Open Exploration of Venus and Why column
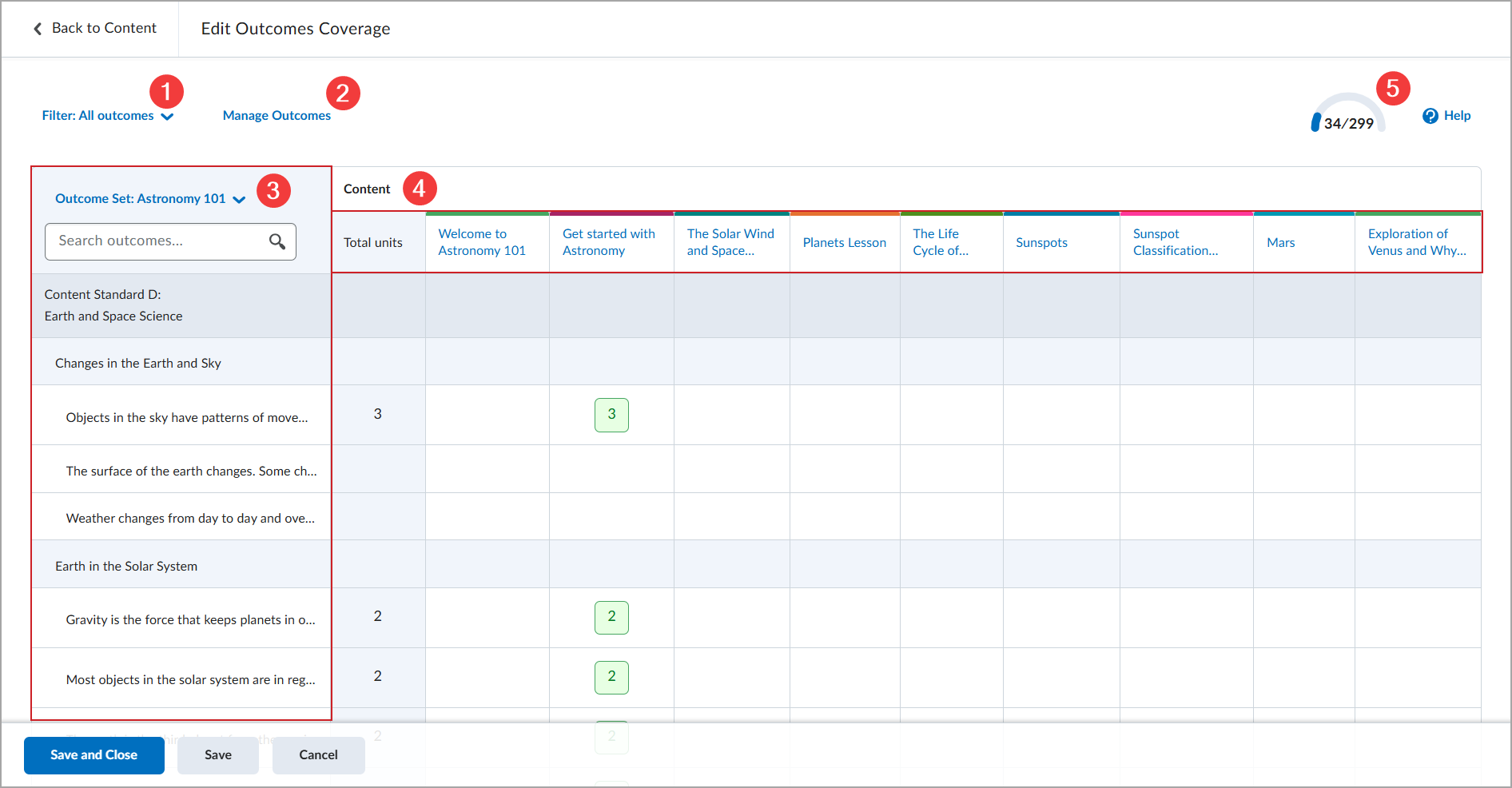 click(1417, 242)
